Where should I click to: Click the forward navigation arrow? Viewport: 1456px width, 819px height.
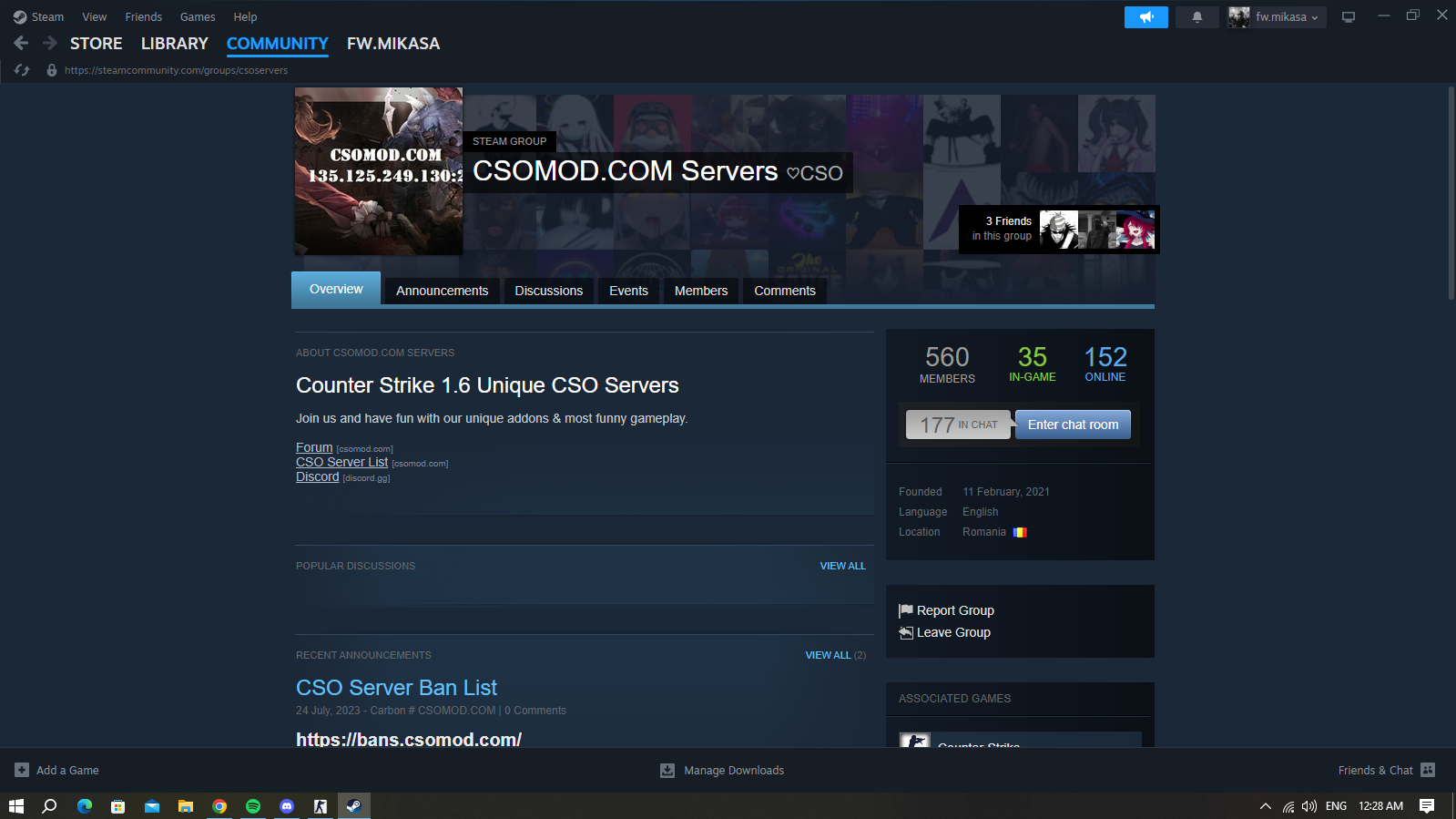50,43
